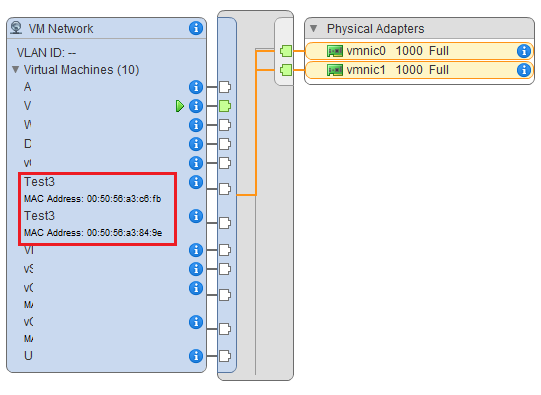The width and height of the screenshot is (541, 395).
Task: Select the green active port for VM V
Action: click(225, 106)
